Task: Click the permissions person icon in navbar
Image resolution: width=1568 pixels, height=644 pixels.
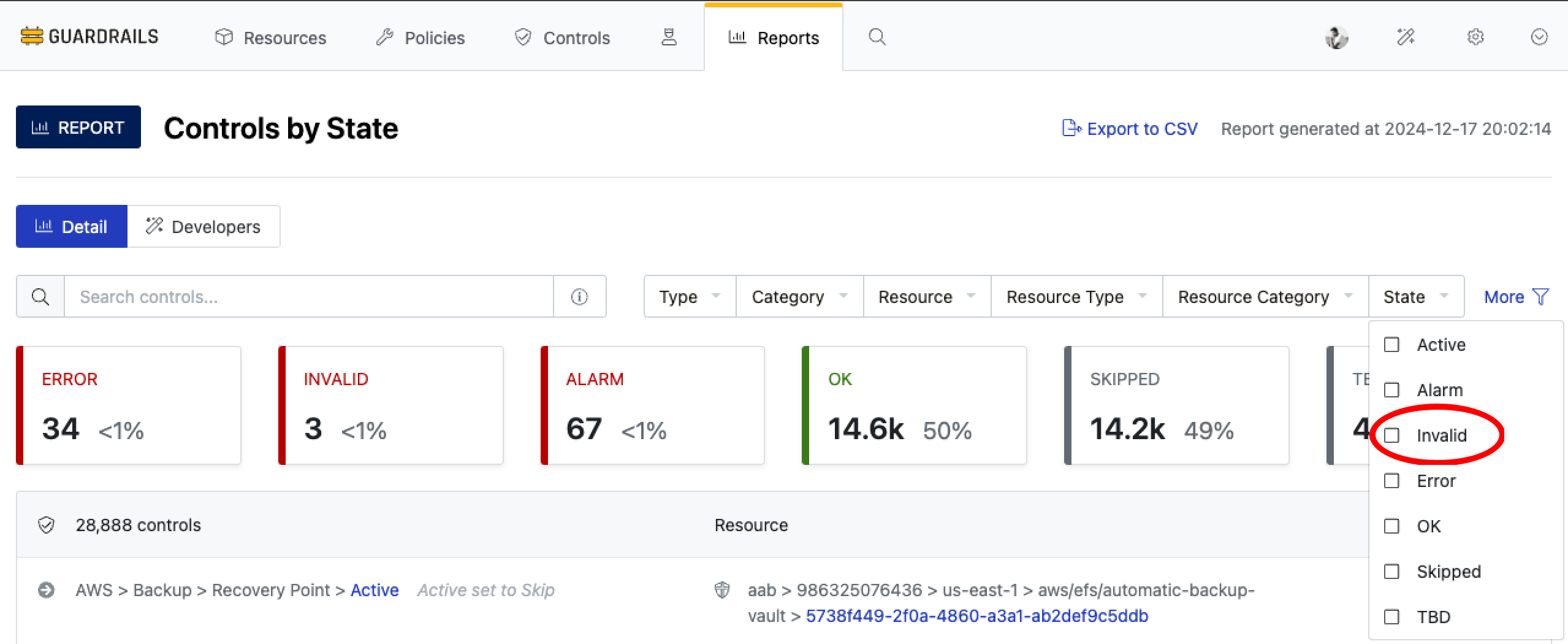Action: pos(669,37)
